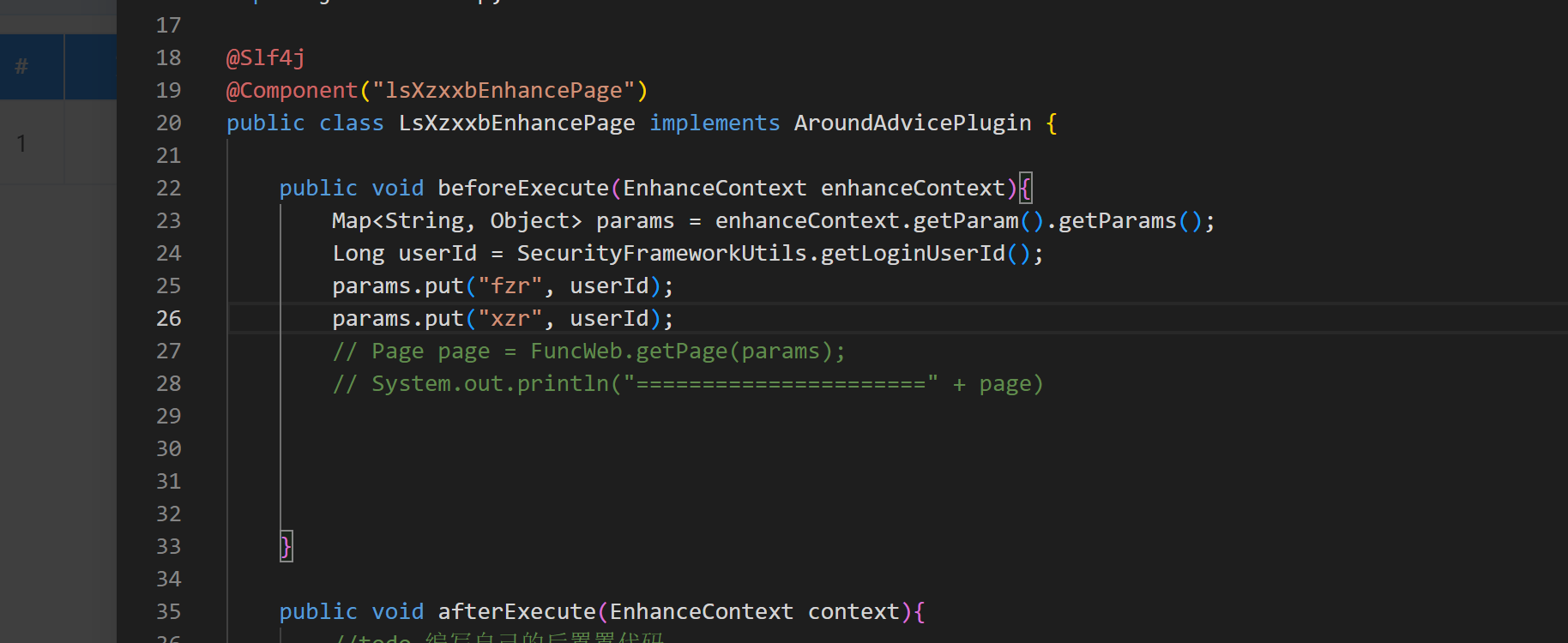Click the highlighted closing brace on line 33
The height and width of the screenshot is (643, 1568).
pyautogui.click(x=286, y=547)
